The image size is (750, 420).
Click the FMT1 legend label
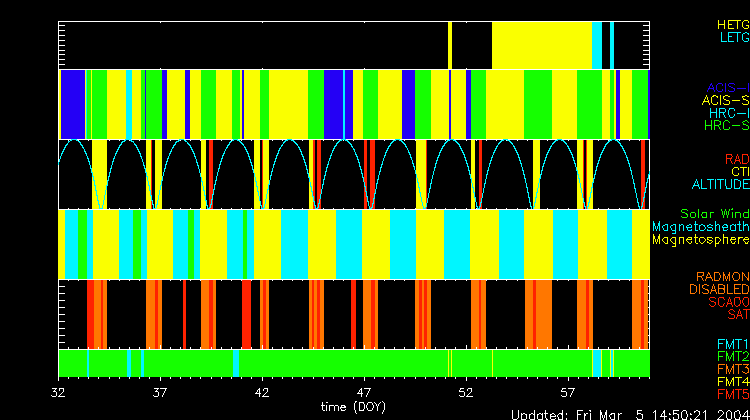point(732,344)
